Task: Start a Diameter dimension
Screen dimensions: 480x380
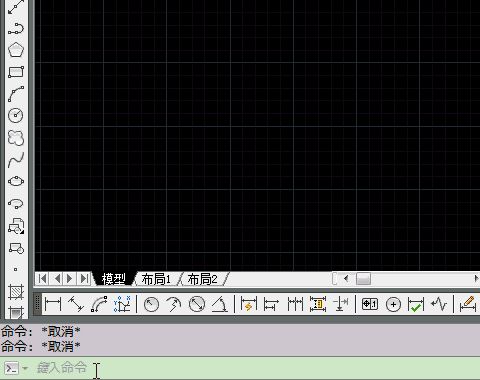Action: (x=197, y=305)
